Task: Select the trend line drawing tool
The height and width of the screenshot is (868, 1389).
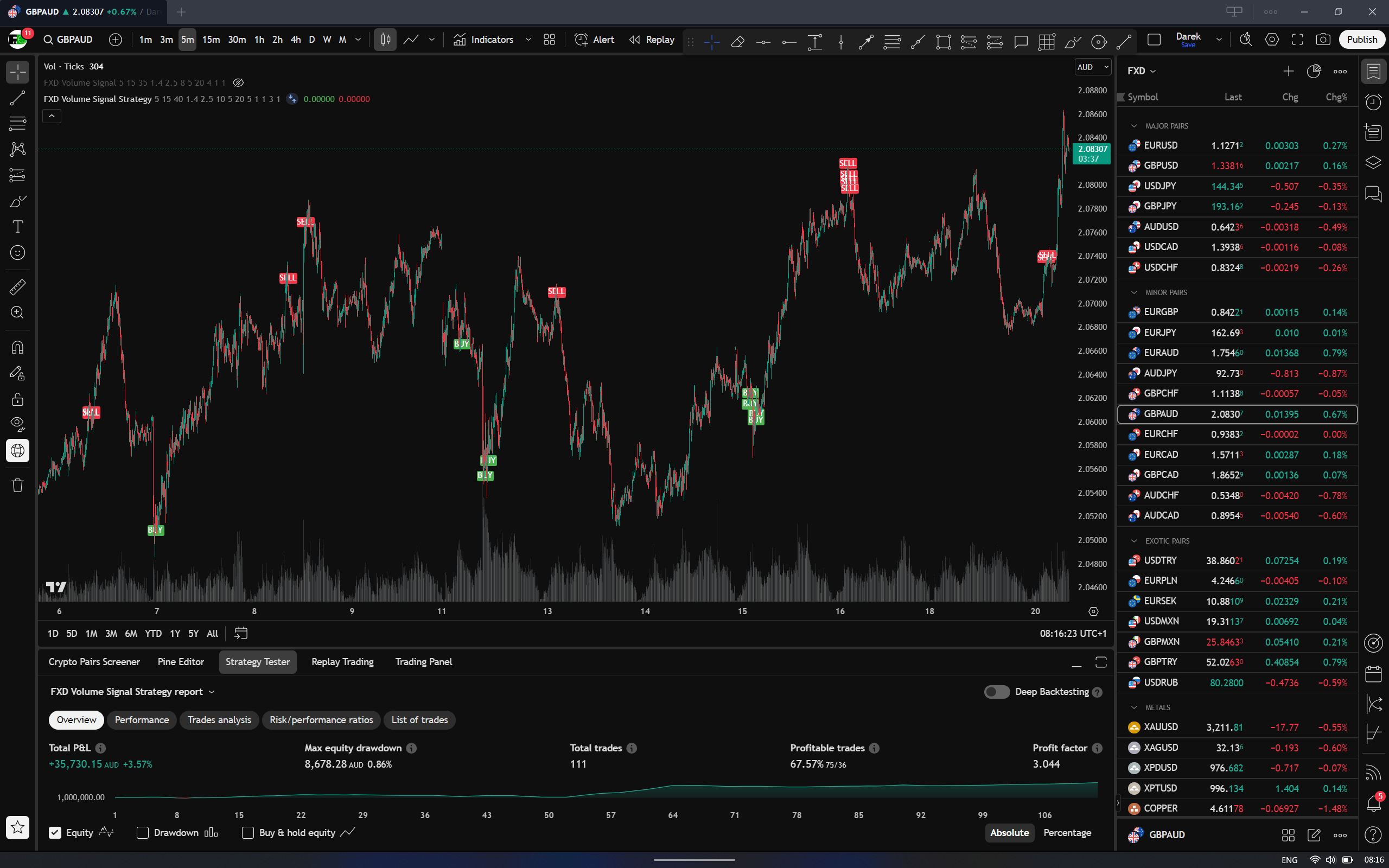Action: click(x=18, y=98)
